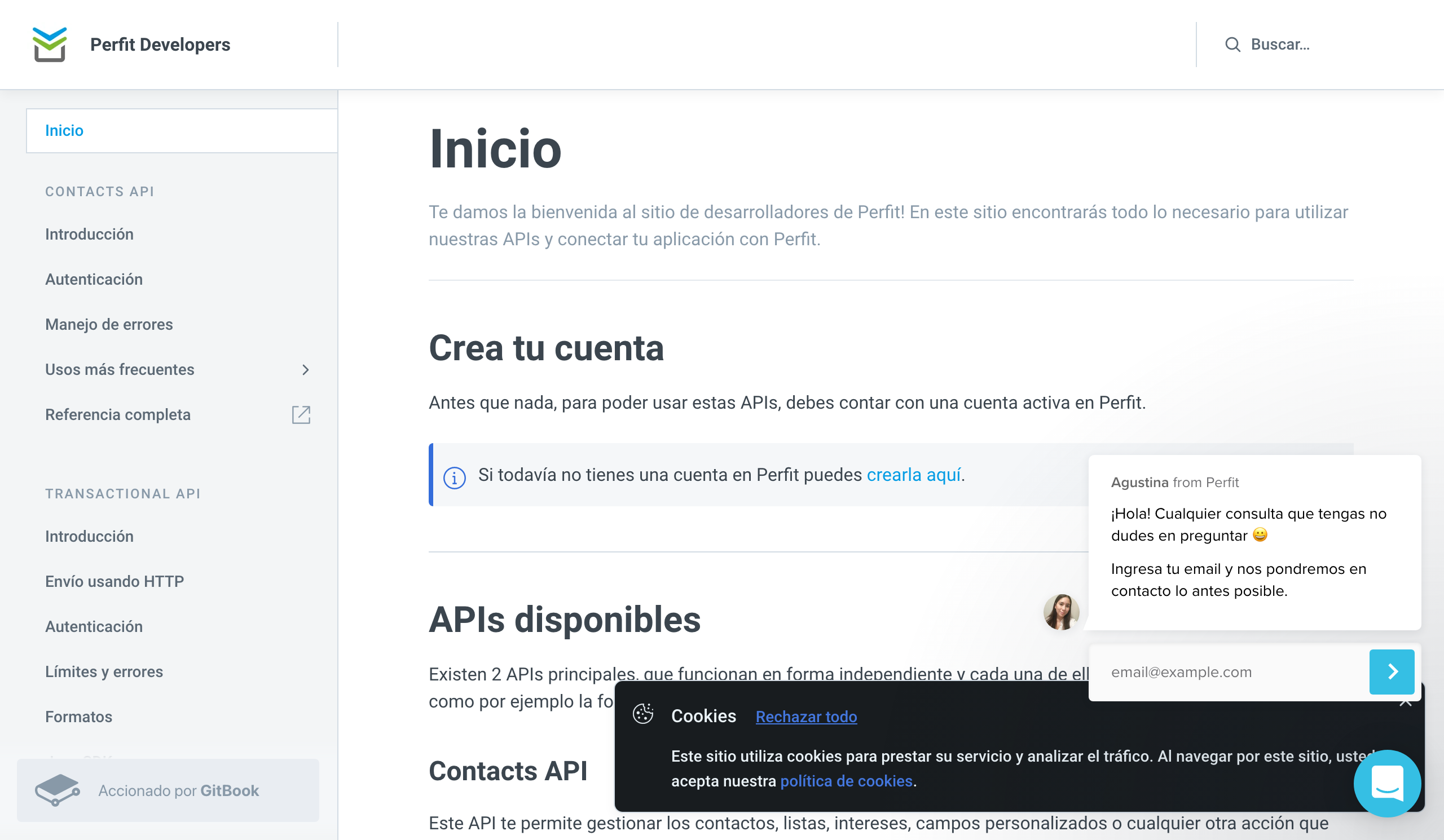Screen dimensions: 1444x840
Task: Click the cookie icon in the banner
Action: point(643,714)
